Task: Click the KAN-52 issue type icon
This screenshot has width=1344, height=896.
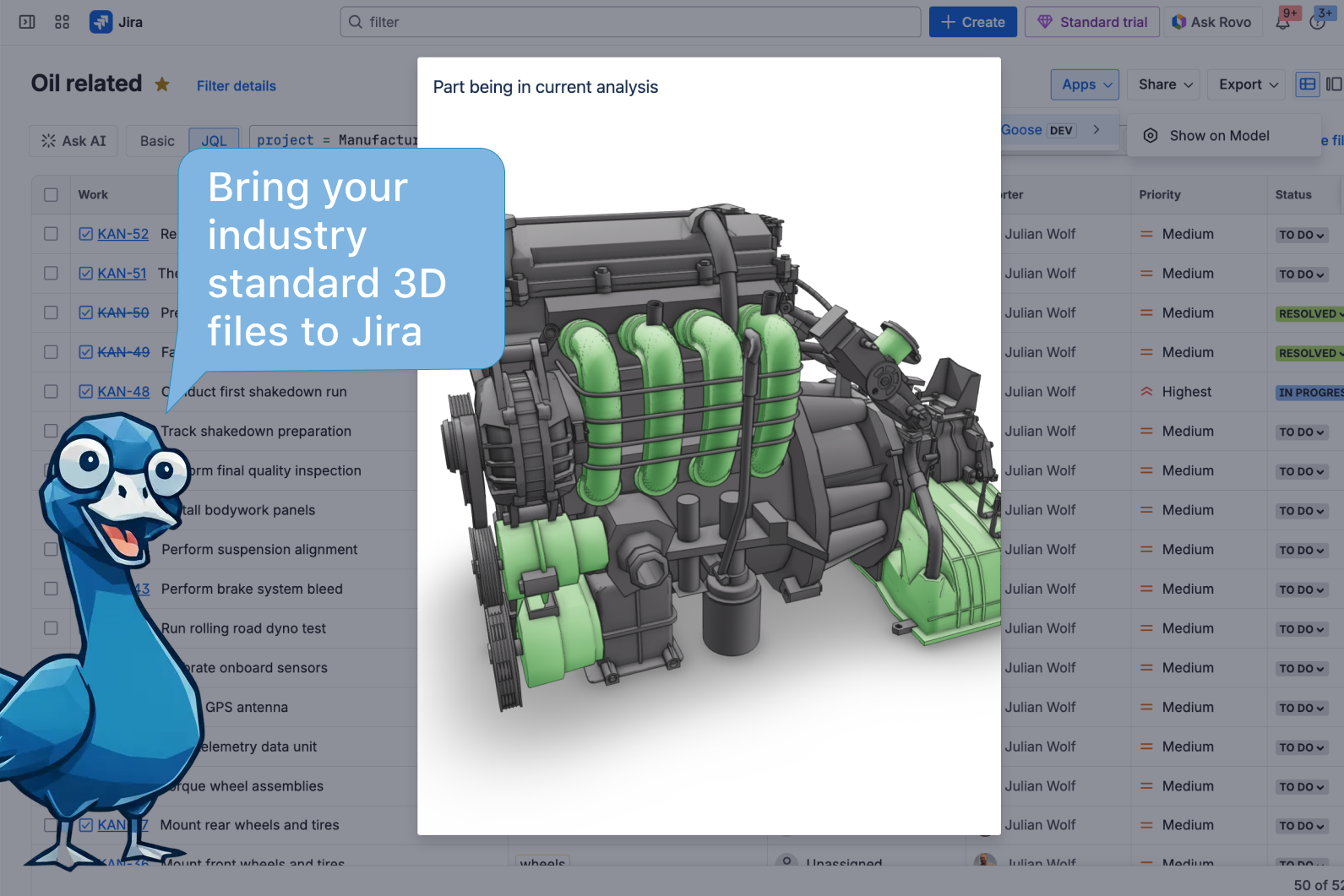Action: (86, 234)
